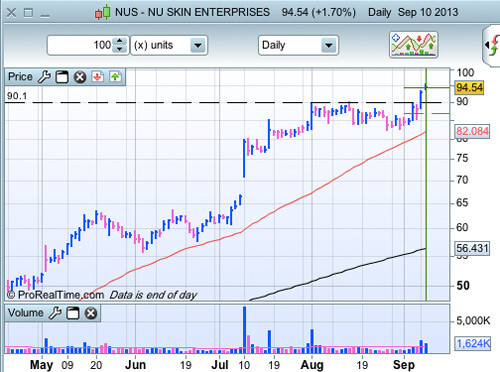Image resolution: width=500 pixels, height=372 pixels.
Task: Click the Aug label on time axis
Action: [312, 365]
